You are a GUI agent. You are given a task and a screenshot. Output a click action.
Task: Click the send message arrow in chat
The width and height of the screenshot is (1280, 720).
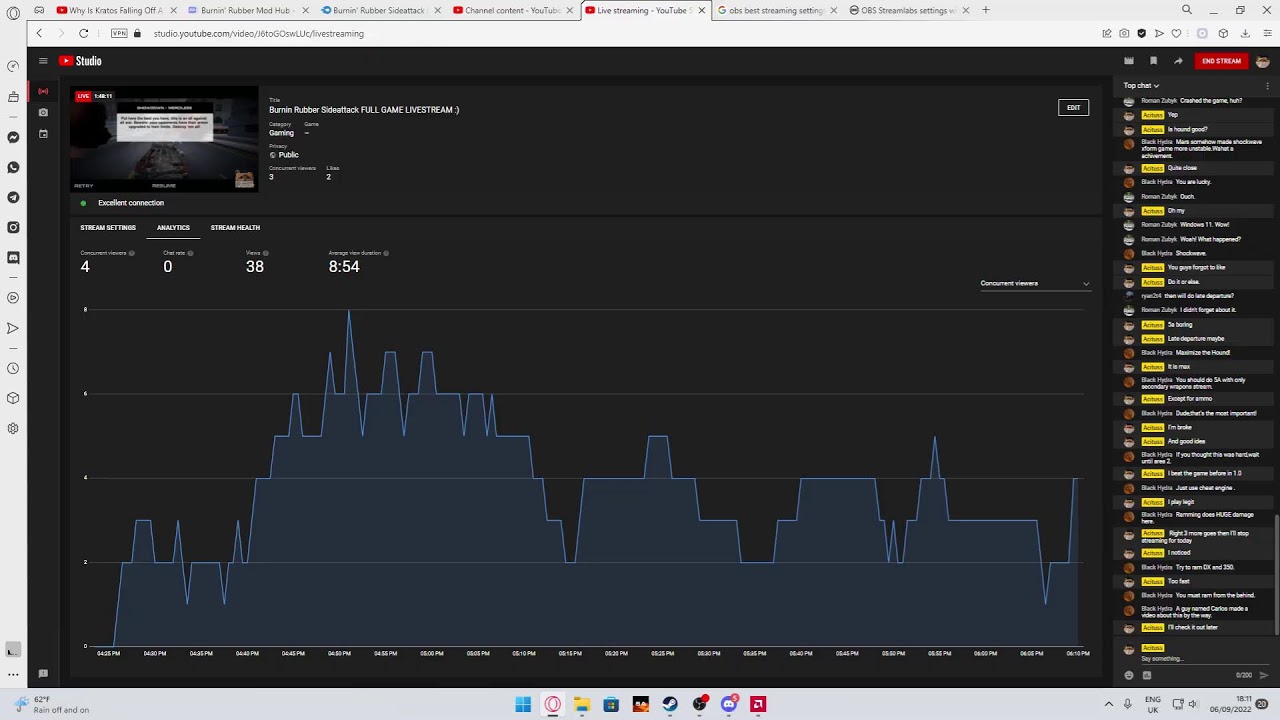click(x=1263, y=675)
